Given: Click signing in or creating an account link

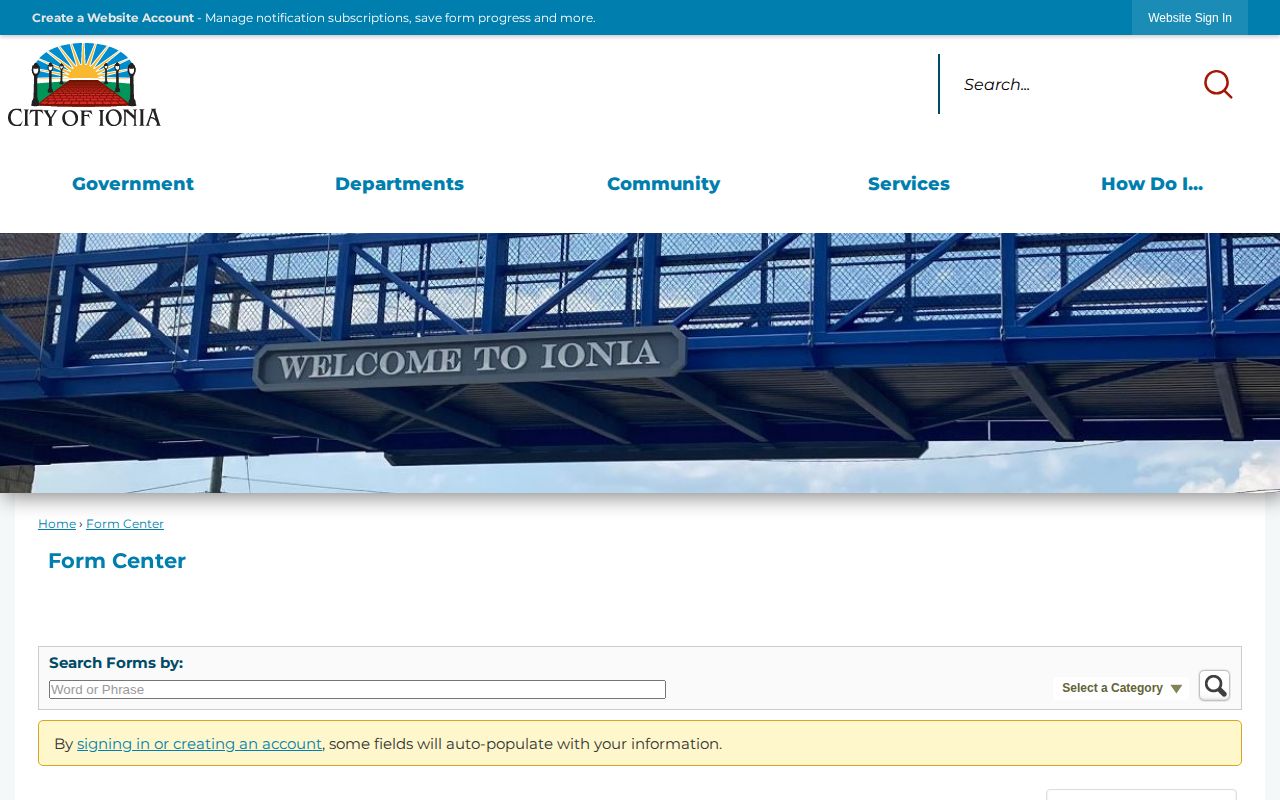Looking at the screenshot, I should tap(200, 744).
